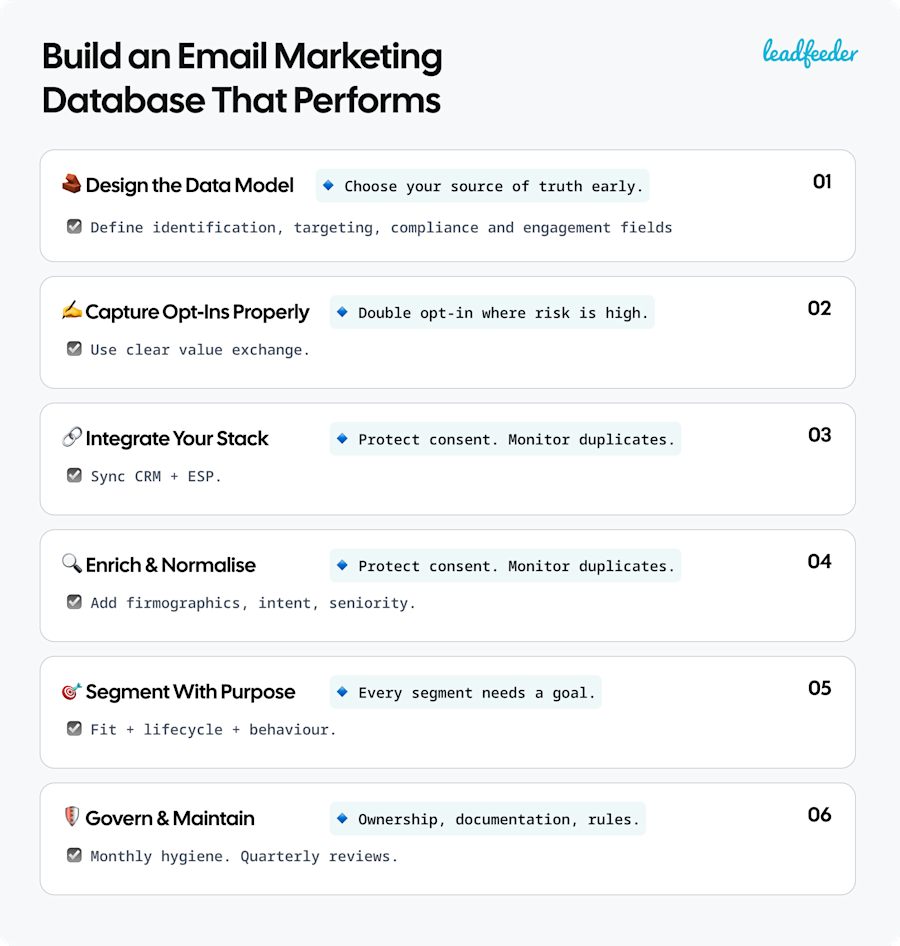Click the target icon beside Segment With Purpose
900x946 pixels.
72,691
